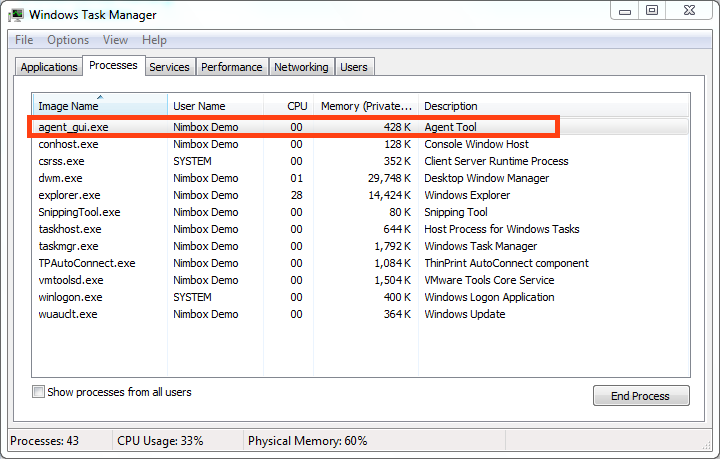The height and width of the screenshot is (459, 720).
Task: Click the 29,748 K memory value
Action: point(389,178)
